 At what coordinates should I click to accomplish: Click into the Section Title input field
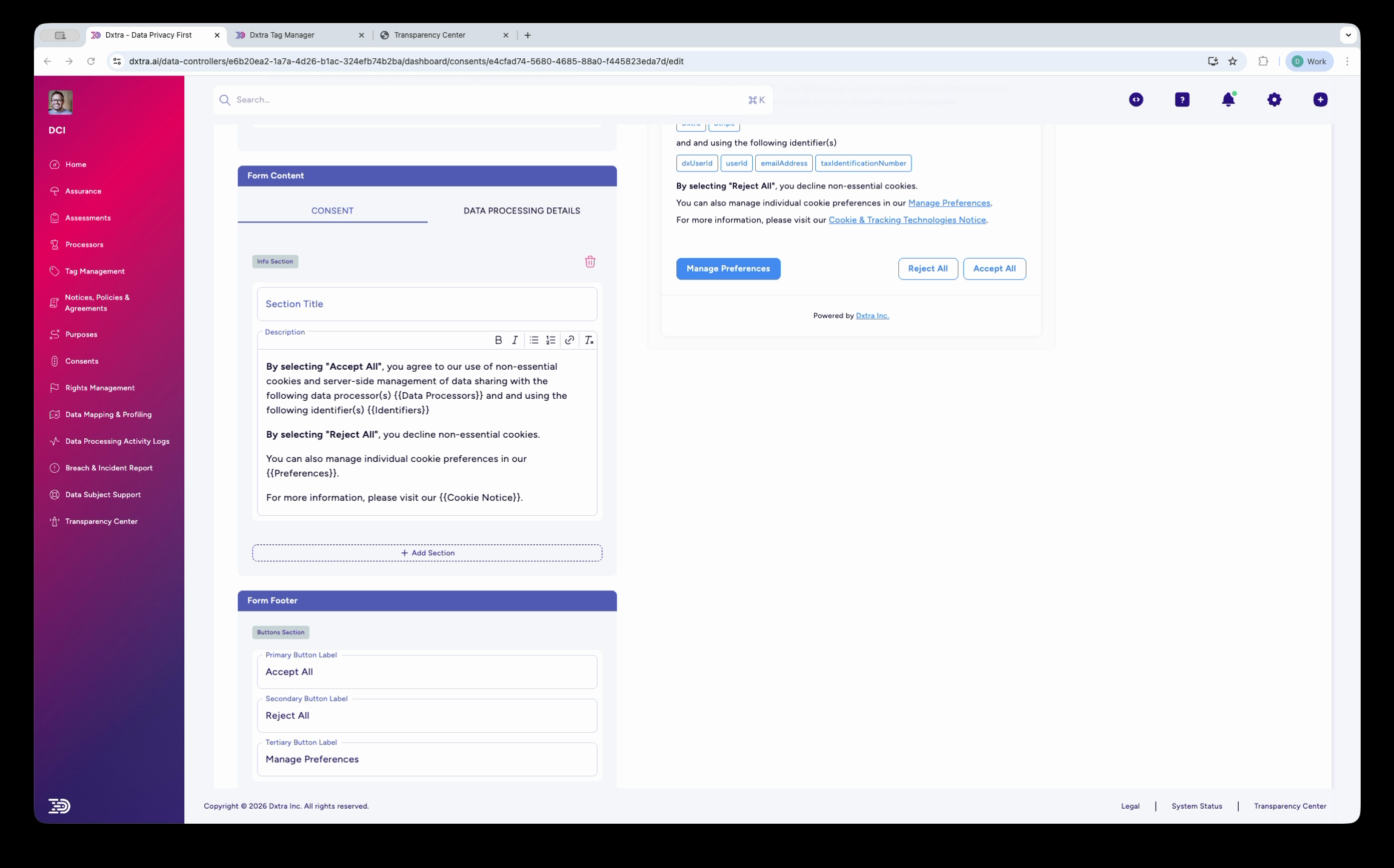tap(426, 304)
